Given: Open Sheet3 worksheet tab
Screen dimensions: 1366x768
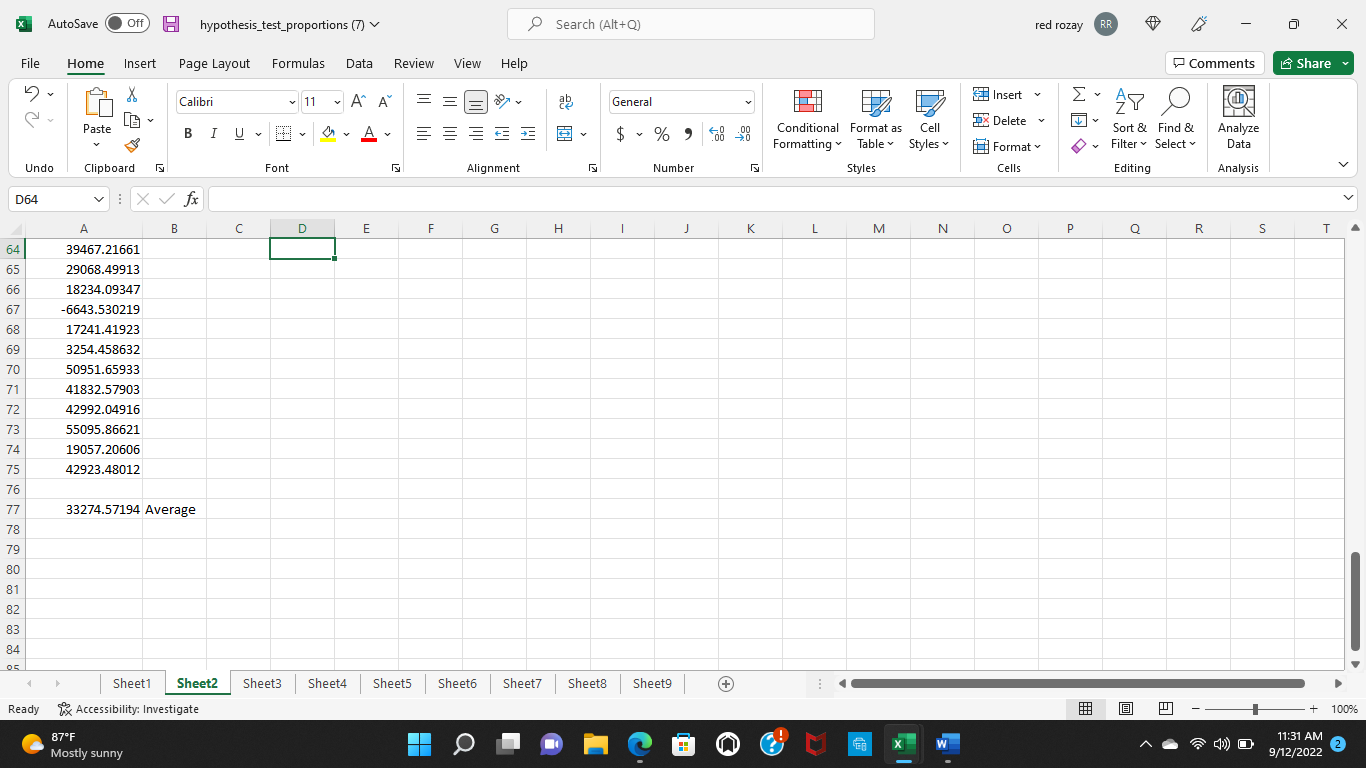Looking at the screenshot, I should (x=262, y=683).
